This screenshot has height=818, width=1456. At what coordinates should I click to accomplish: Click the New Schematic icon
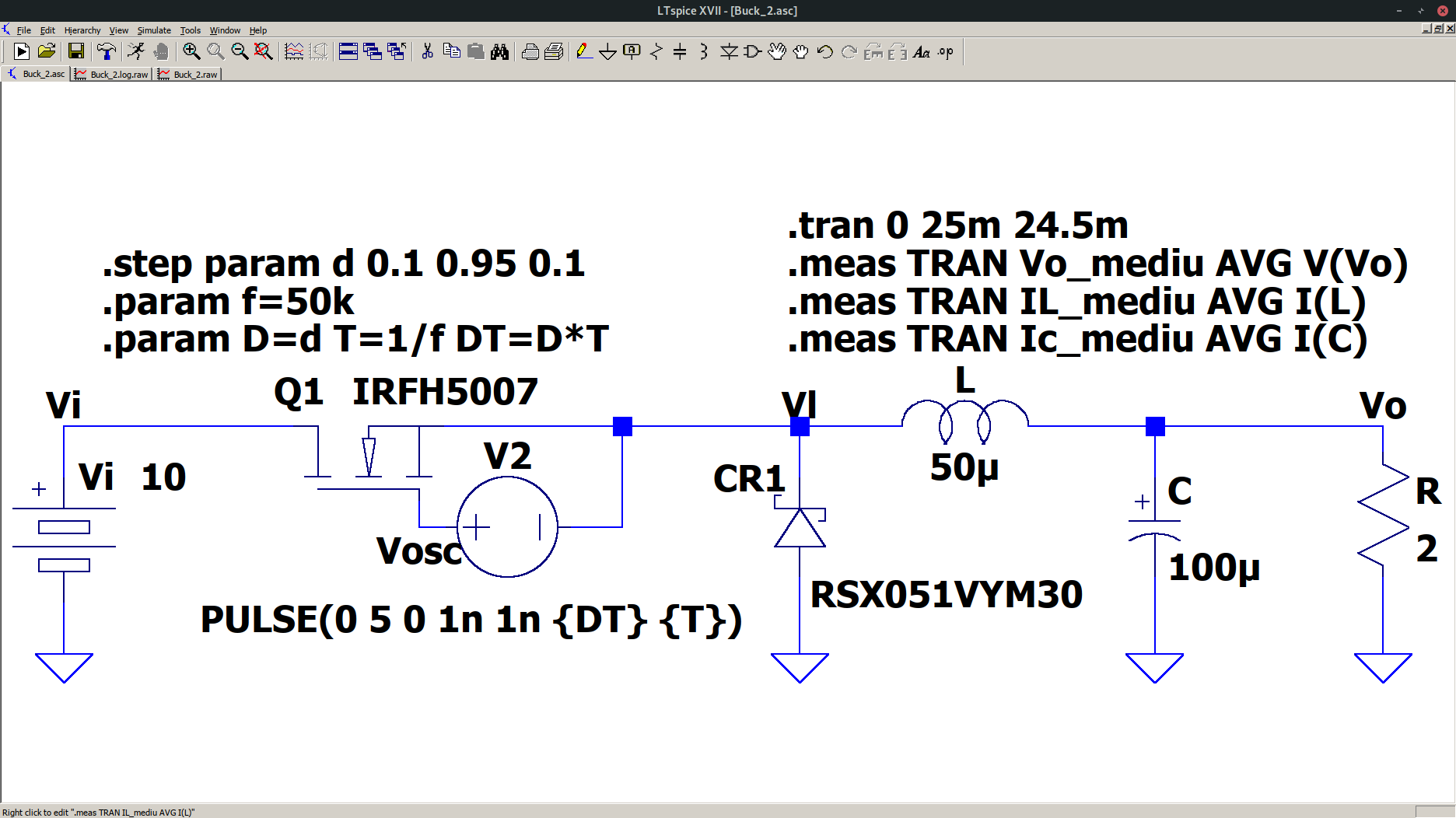click(22, 51)
